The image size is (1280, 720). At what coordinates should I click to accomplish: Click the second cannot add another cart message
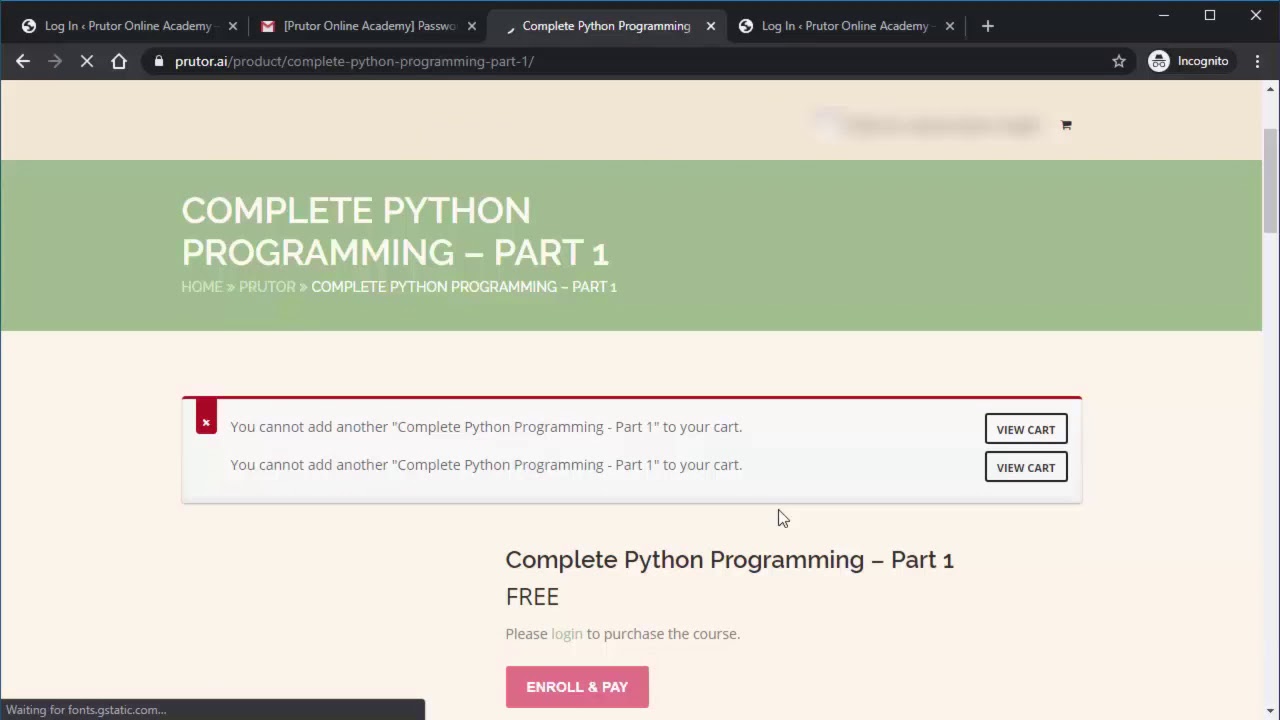click(486, 465)
